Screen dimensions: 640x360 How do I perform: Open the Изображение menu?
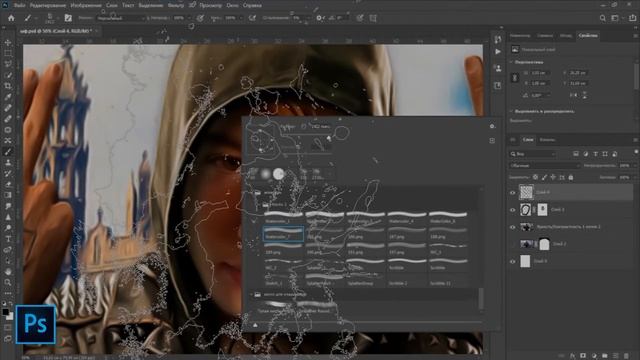86,5
